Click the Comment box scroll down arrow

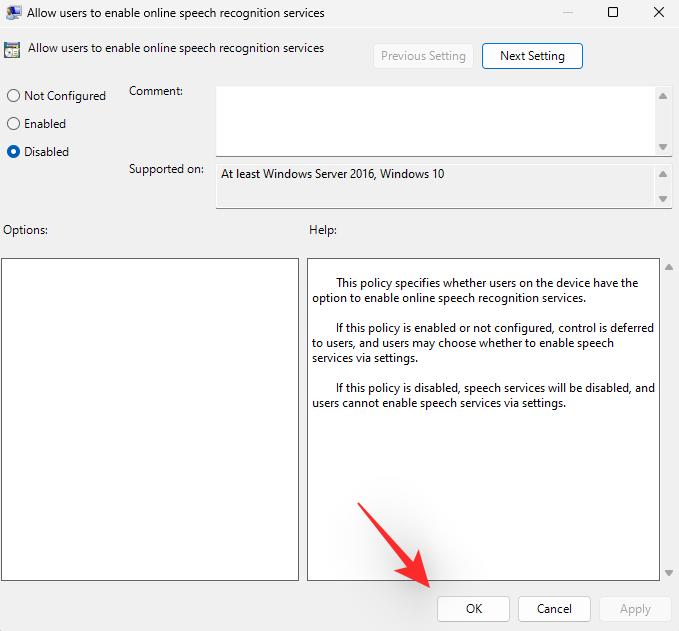pyautogui.click(x=663, y=147)
